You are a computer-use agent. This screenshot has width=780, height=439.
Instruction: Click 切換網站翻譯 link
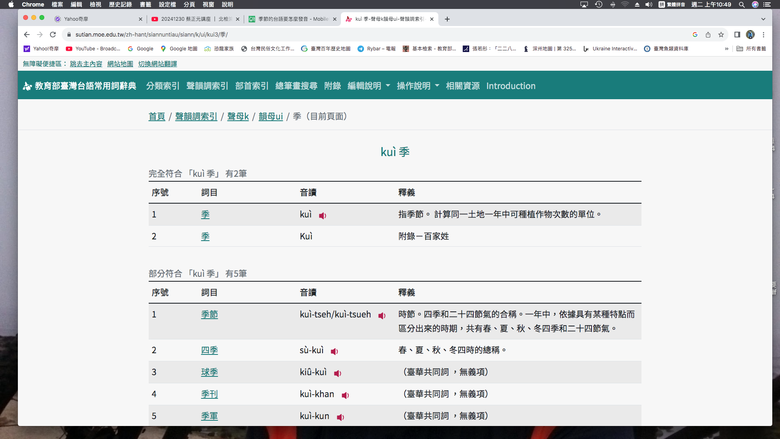(x=157, y=64)
